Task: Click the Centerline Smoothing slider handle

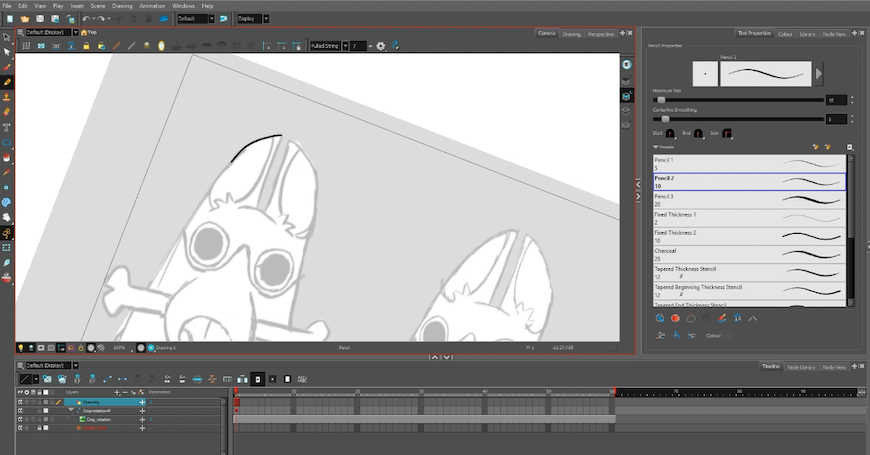Action: [x=665, y=119]
